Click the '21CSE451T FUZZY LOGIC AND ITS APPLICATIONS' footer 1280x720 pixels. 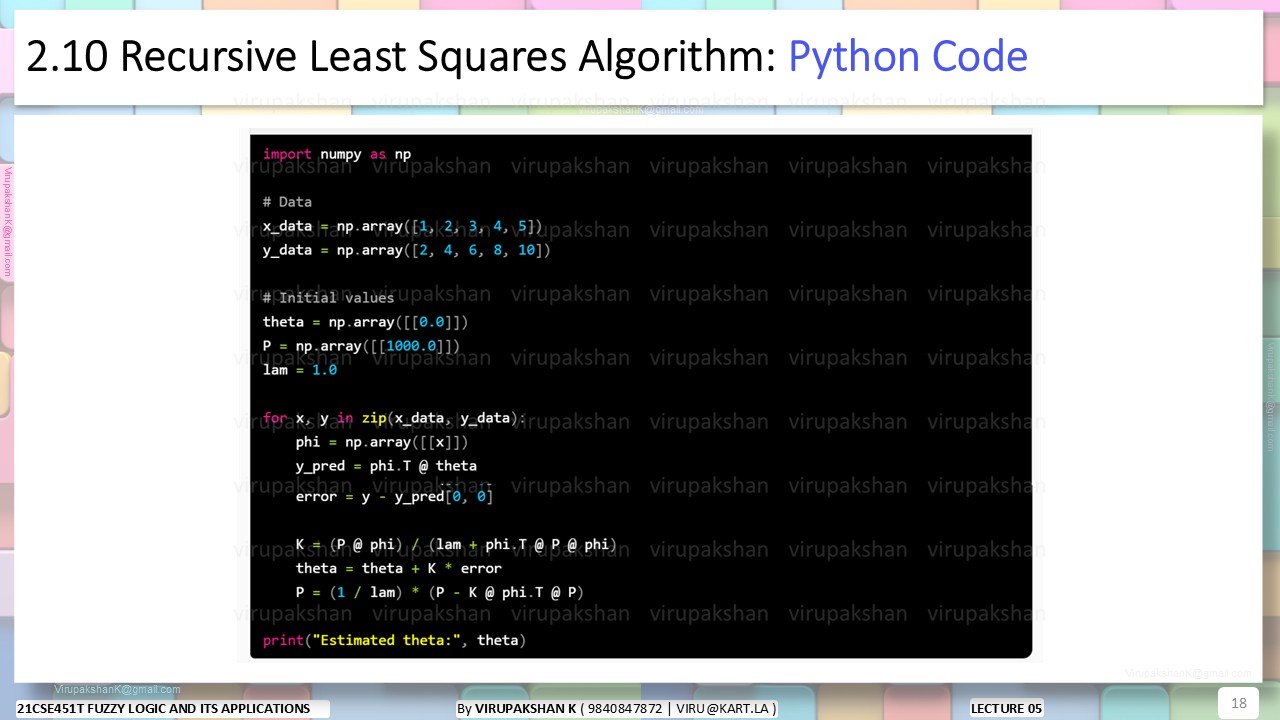coord(165,709)
